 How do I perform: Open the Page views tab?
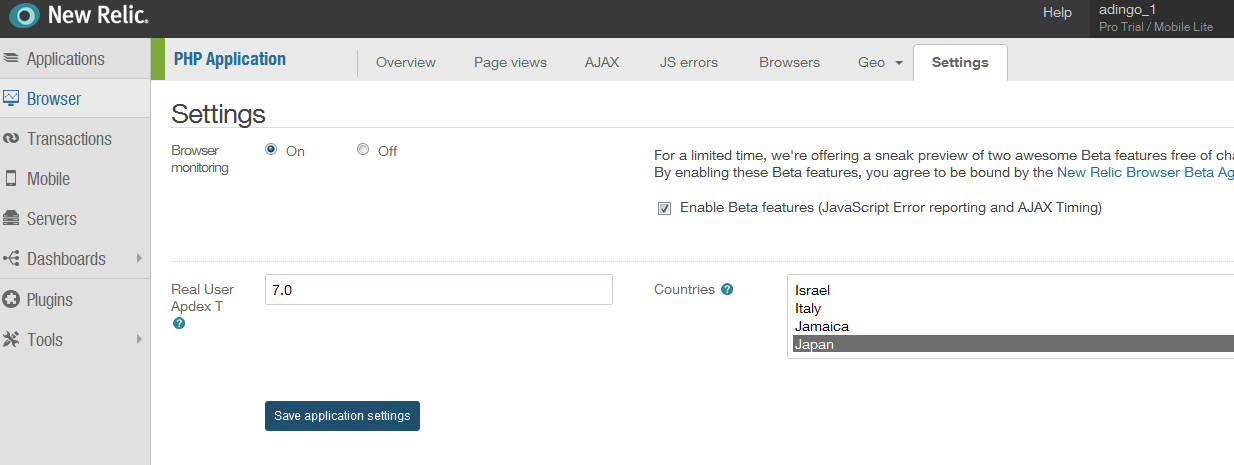(x=510, y=62)
